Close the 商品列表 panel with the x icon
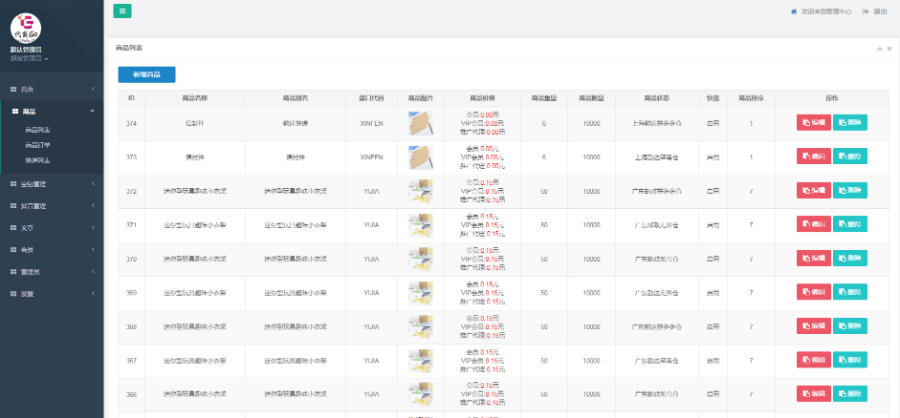Viewport: 900px width, 418px height. click(889, 49)
